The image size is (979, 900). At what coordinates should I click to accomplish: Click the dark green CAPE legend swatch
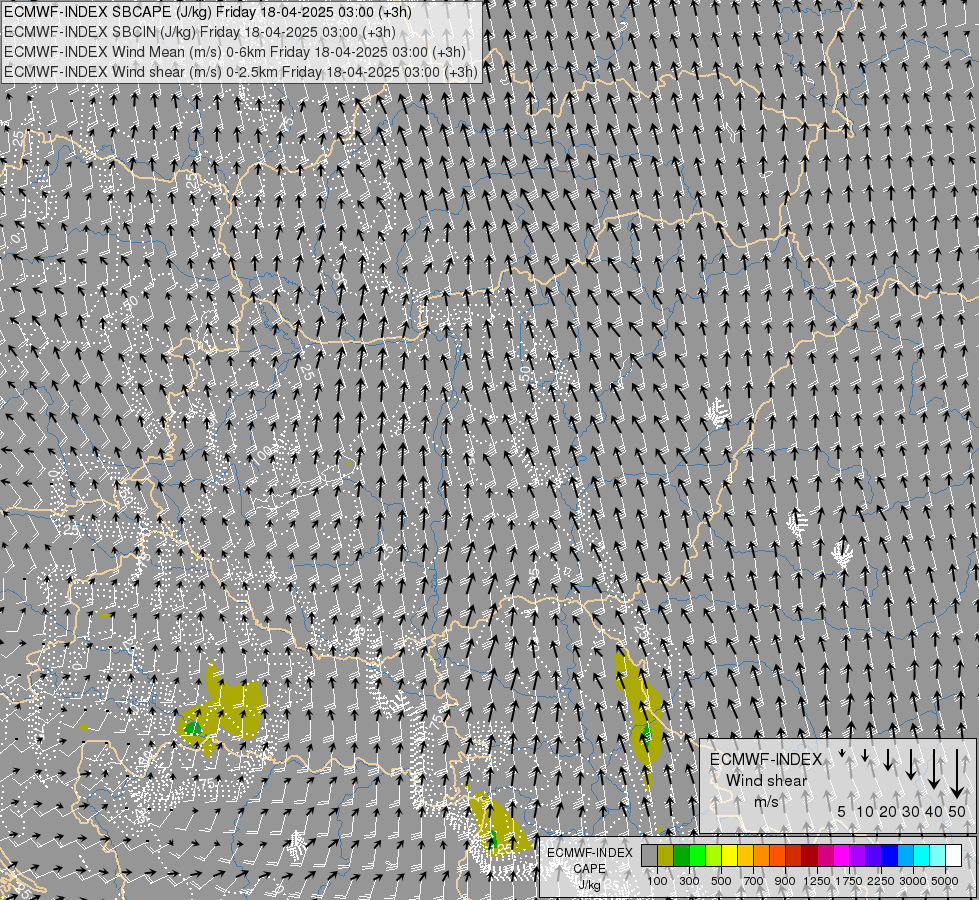[682, 855]
